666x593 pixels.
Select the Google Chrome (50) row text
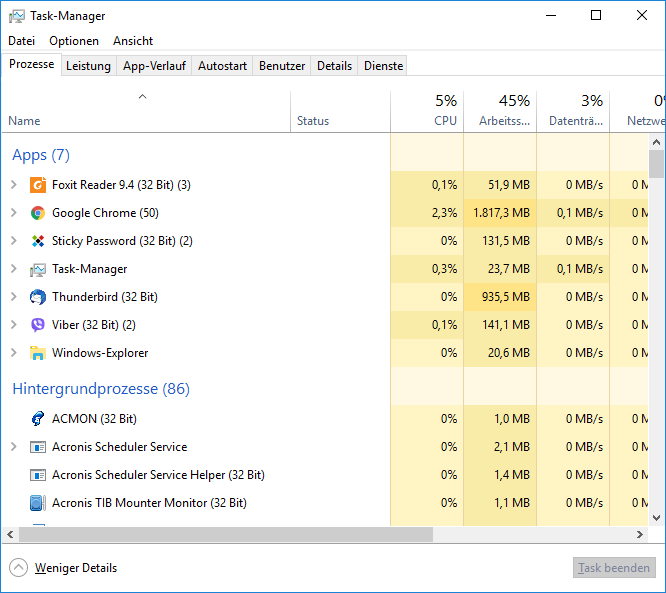(x=105, y=213)
